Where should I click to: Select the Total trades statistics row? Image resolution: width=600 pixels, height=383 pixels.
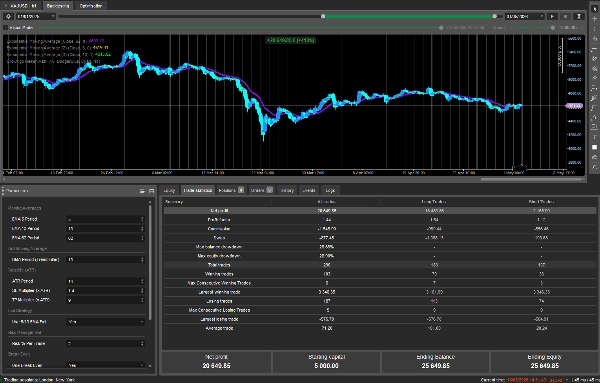point(380,265)
